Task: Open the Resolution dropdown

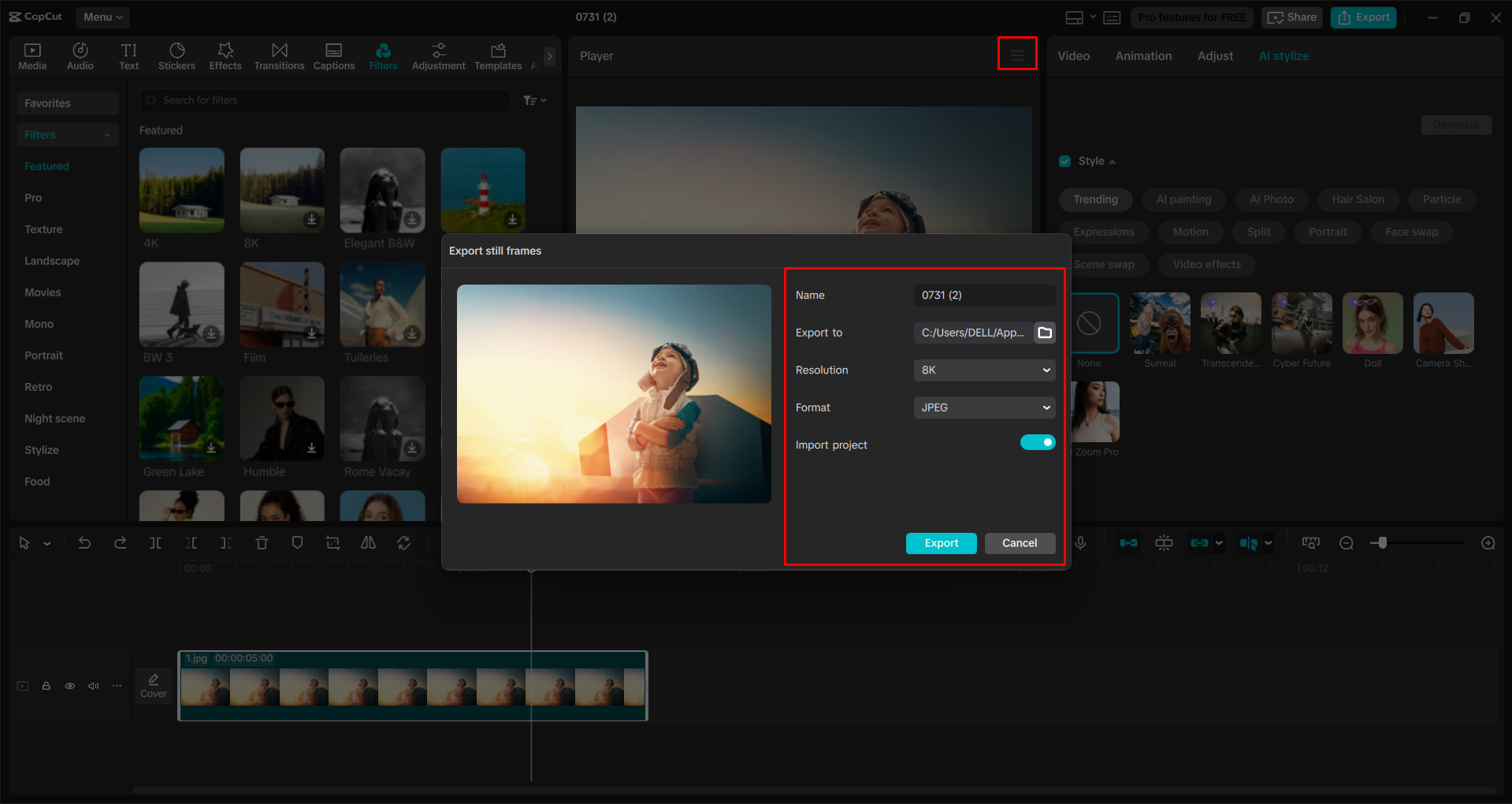Action: (983, 370)
